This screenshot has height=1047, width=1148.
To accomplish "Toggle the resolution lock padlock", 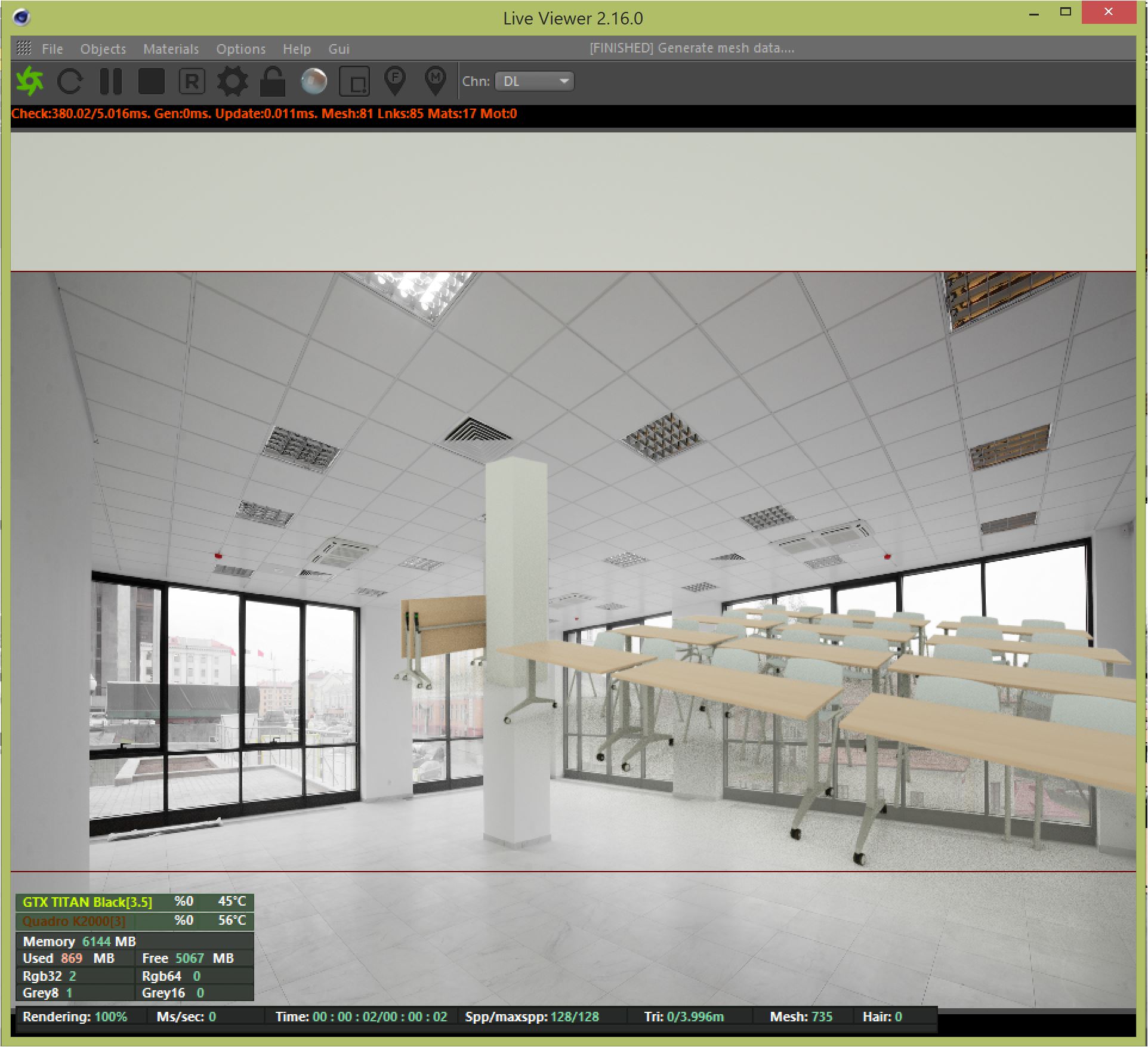I will click(x=273, y=81).
